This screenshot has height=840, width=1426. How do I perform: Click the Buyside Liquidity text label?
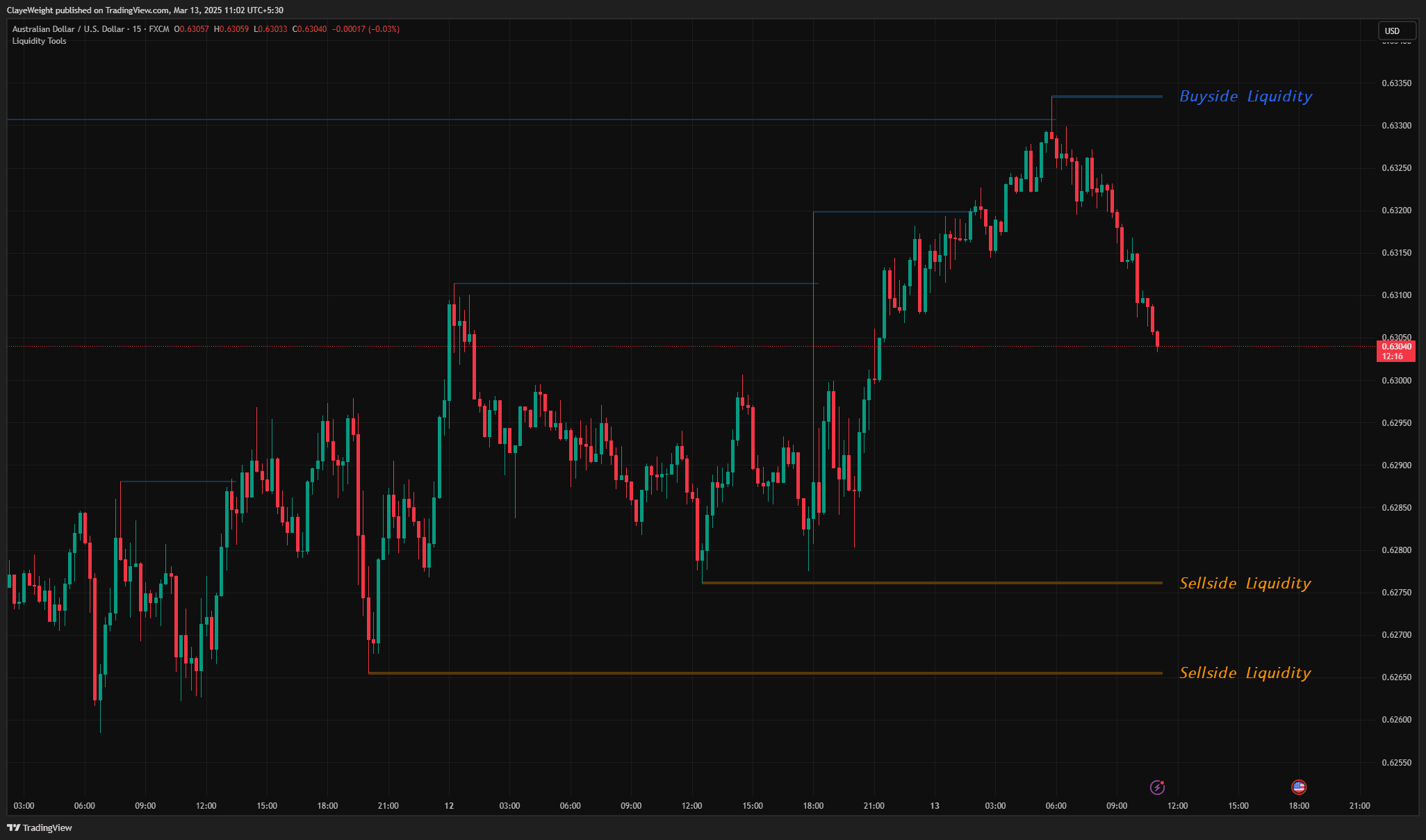[x=1245, y=97]
